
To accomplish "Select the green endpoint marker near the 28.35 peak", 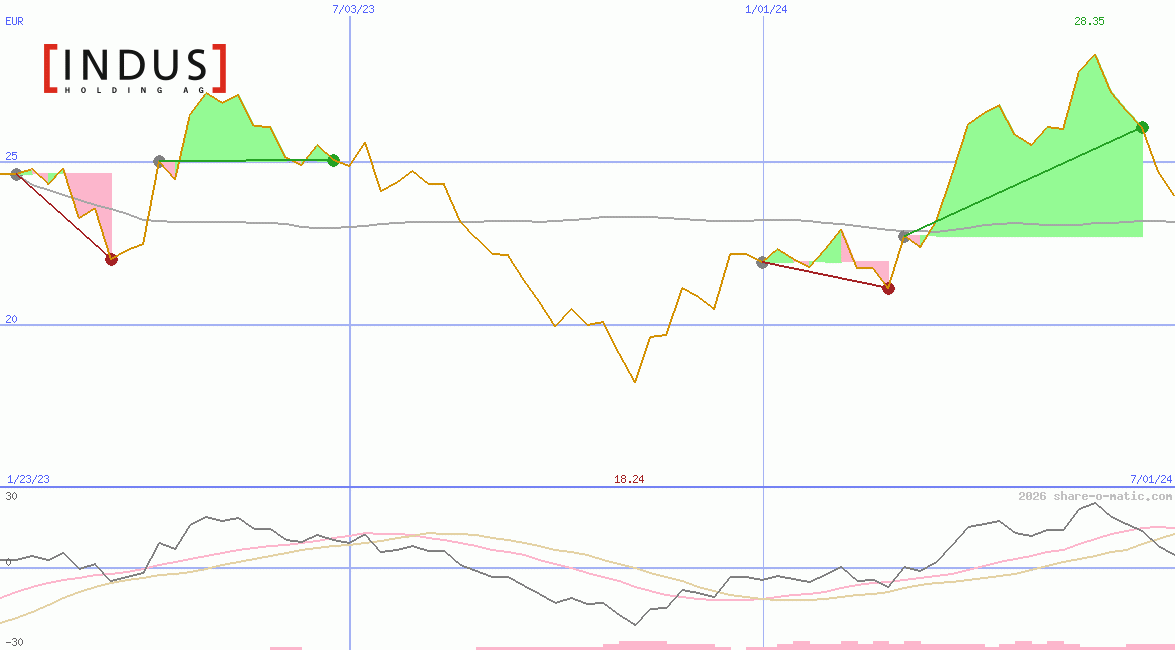I will [x=1141, y=127].
